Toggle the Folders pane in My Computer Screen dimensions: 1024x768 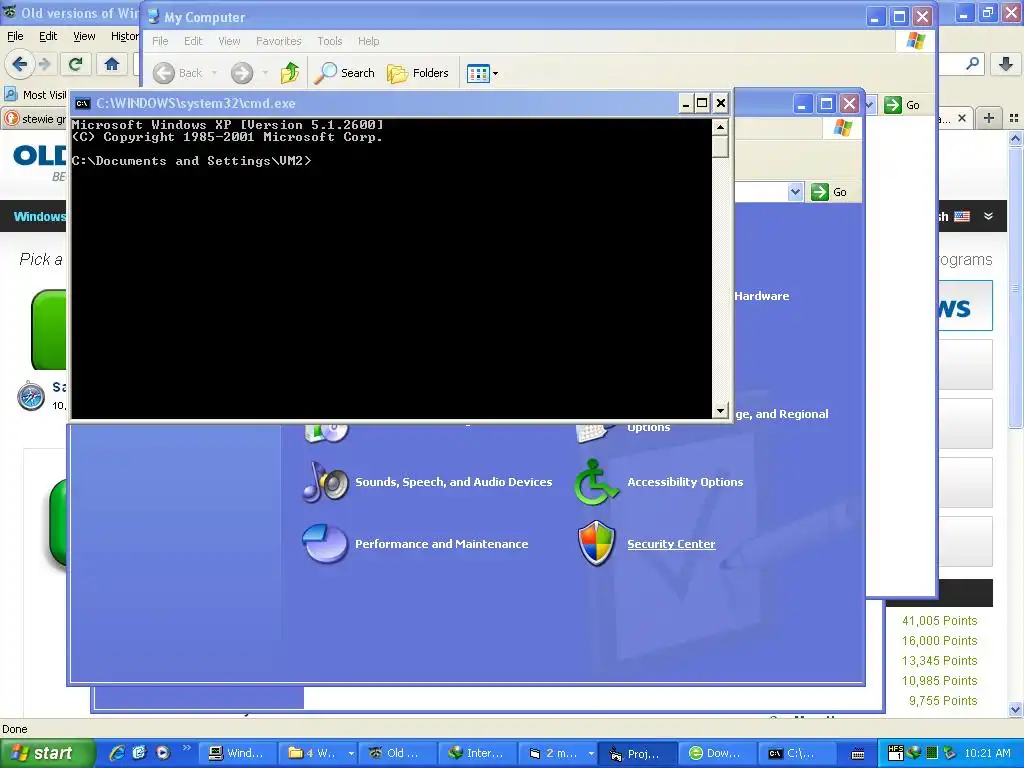pos(418,73)
